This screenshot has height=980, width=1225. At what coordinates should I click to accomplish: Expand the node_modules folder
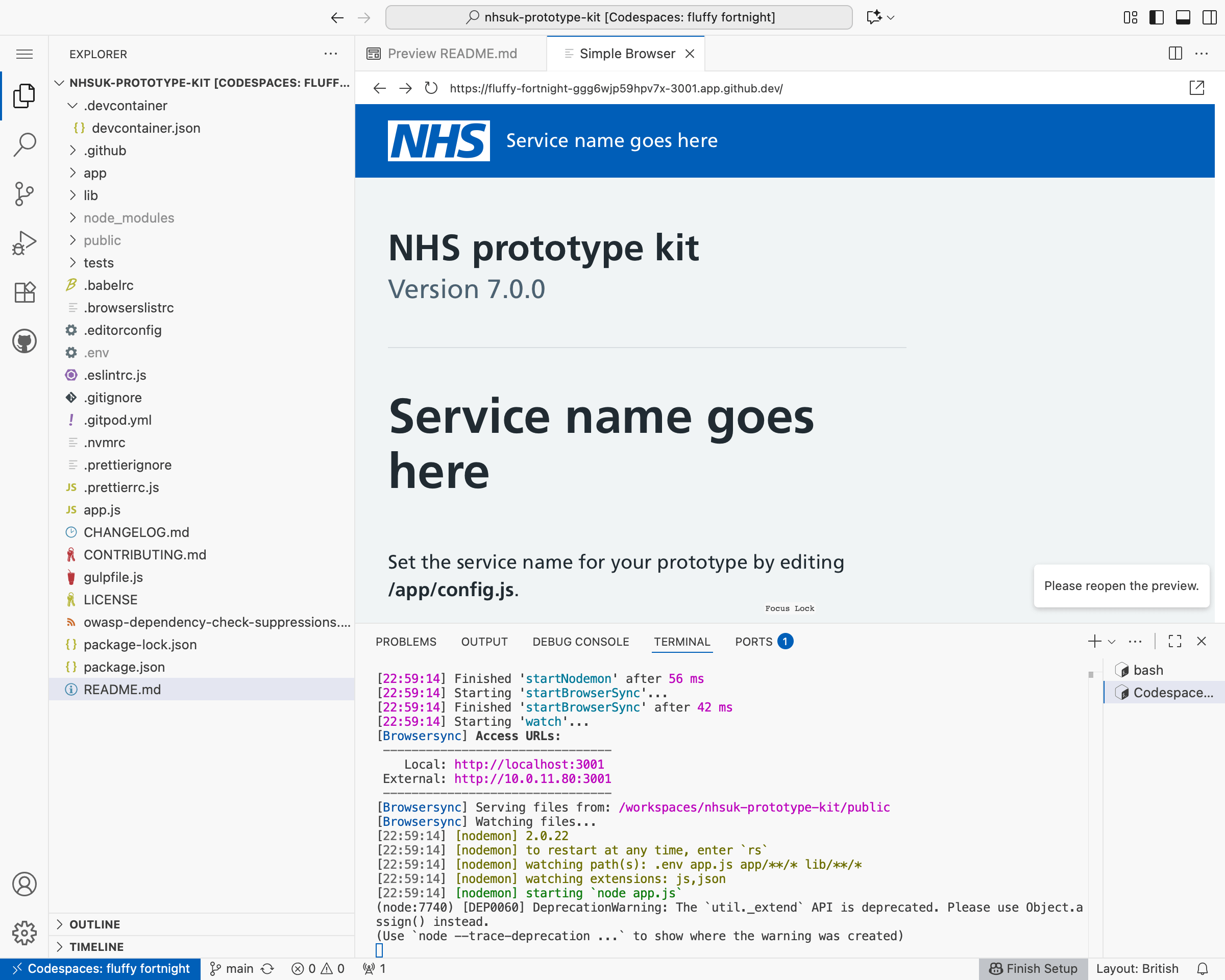coord(72,217)
